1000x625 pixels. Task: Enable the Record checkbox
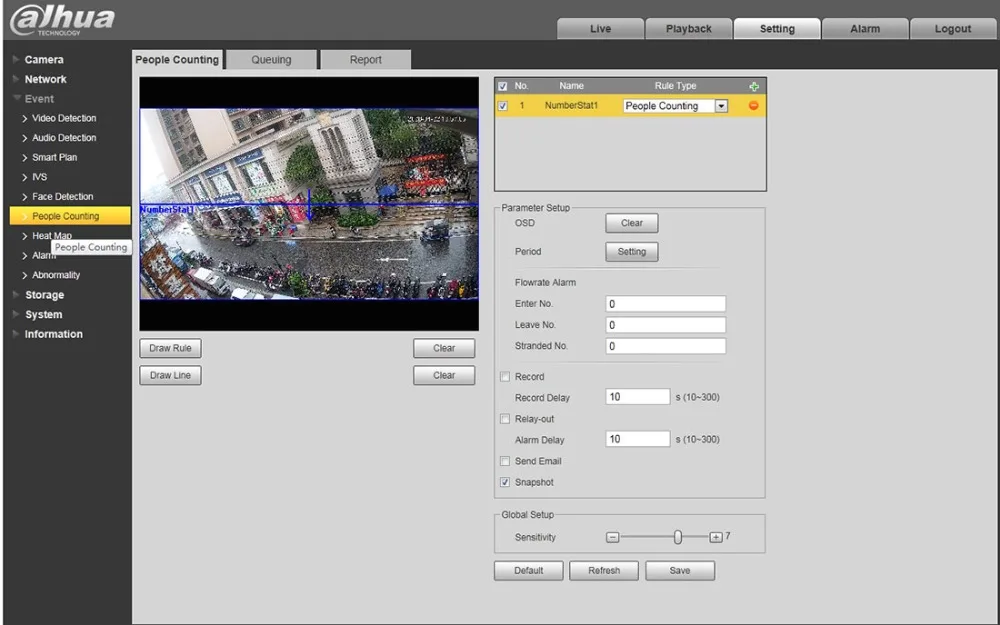click(505, 377)
